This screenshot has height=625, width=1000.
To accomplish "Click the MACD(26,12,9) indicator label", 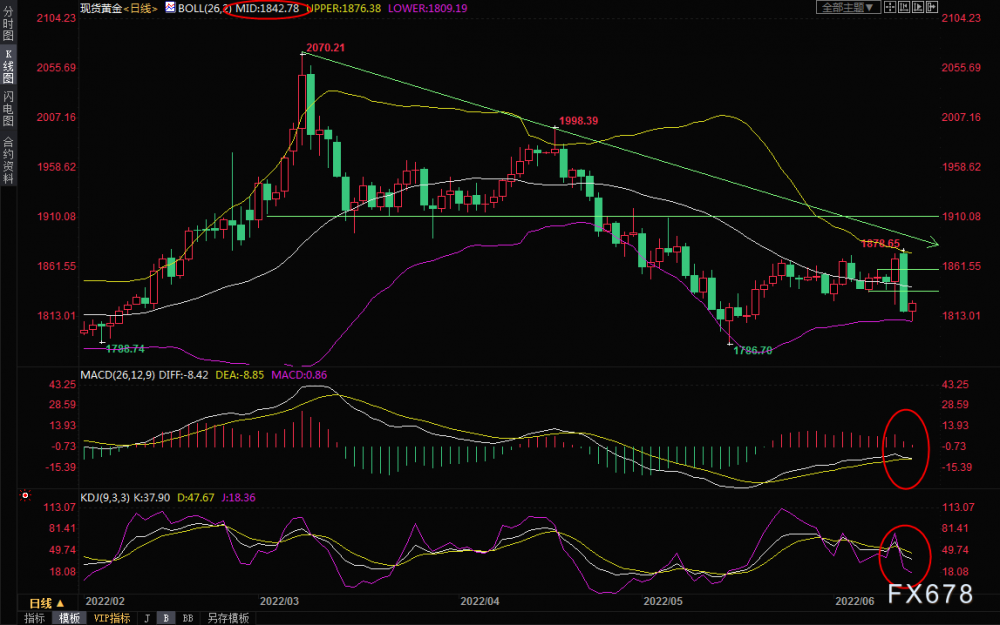I will tap(117, 375).
